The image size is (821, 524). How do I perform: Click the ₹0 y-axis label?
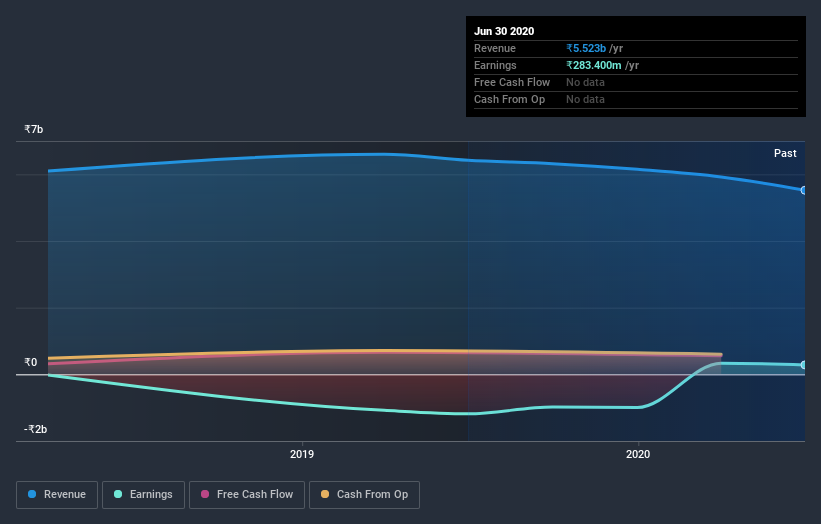(30, 362)
